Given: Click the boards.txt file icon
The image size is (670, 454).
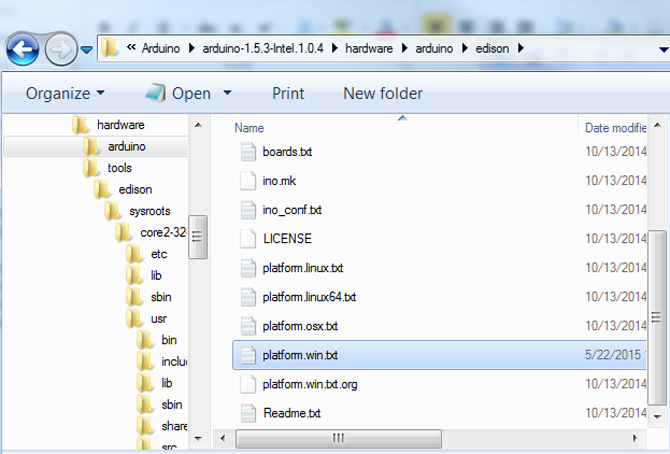Looking at the screenshot, I should coord(248,152).
